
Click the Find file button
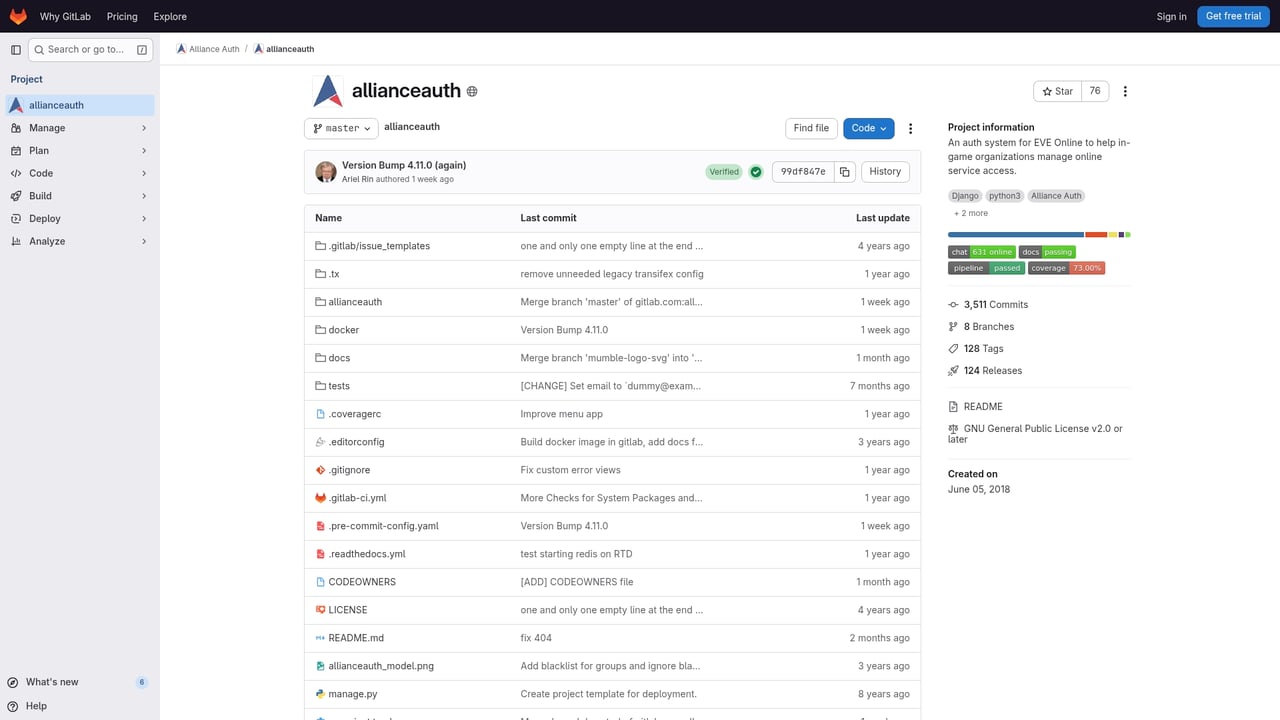coord(810,128)
